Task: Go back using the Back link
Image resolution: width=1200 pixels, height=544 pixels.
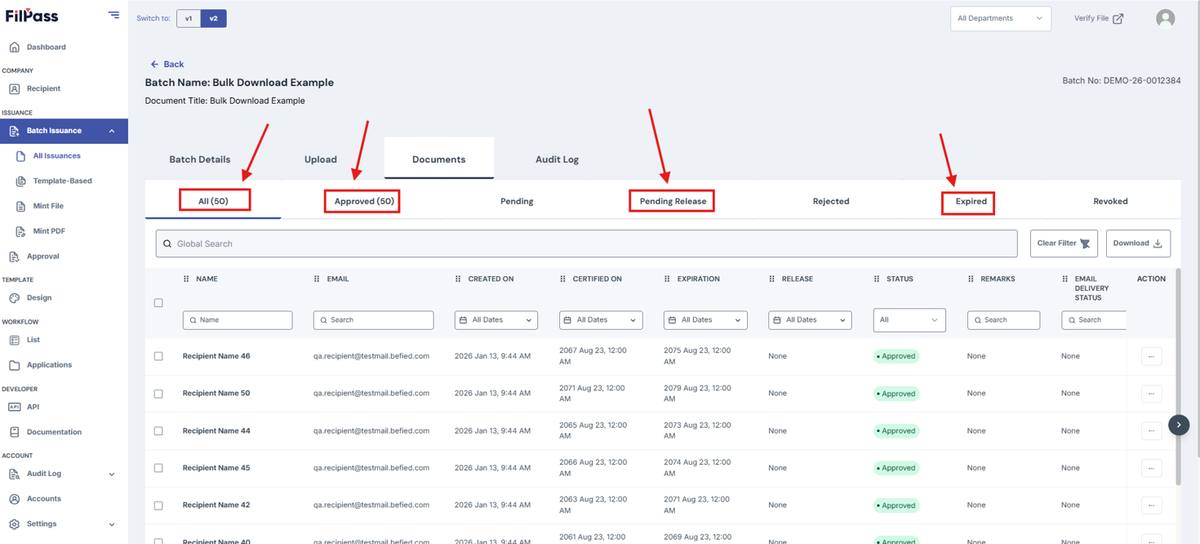Action: point(167,64)
